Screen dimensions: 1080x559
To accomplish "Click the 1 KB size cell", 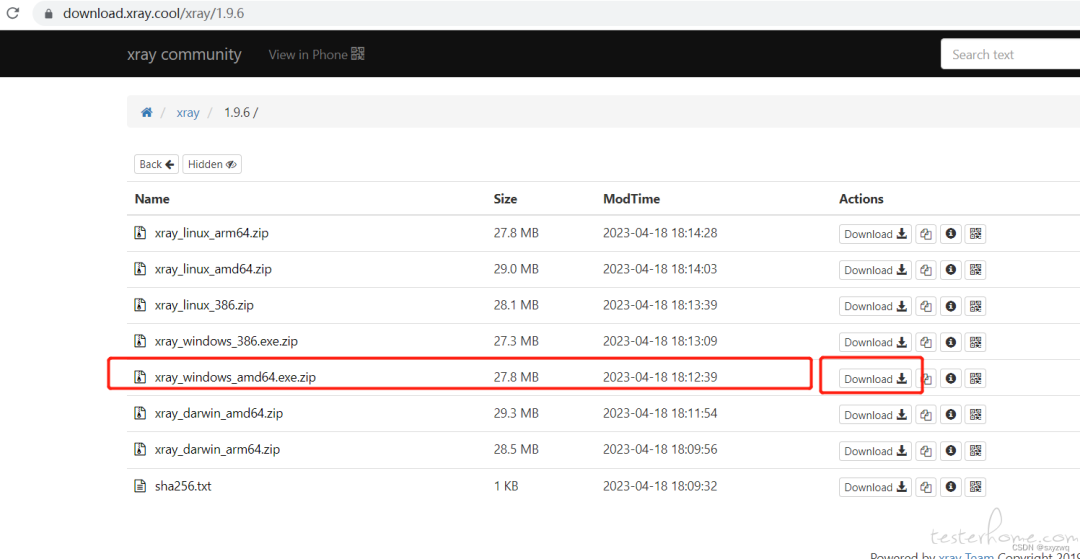I will coord(506,486).
